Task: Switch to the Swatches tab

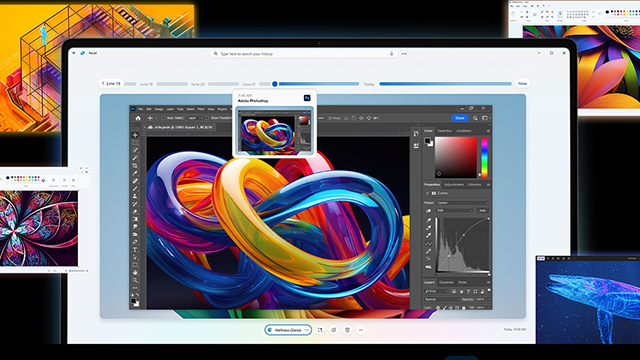Action: (x=444, y=131)
